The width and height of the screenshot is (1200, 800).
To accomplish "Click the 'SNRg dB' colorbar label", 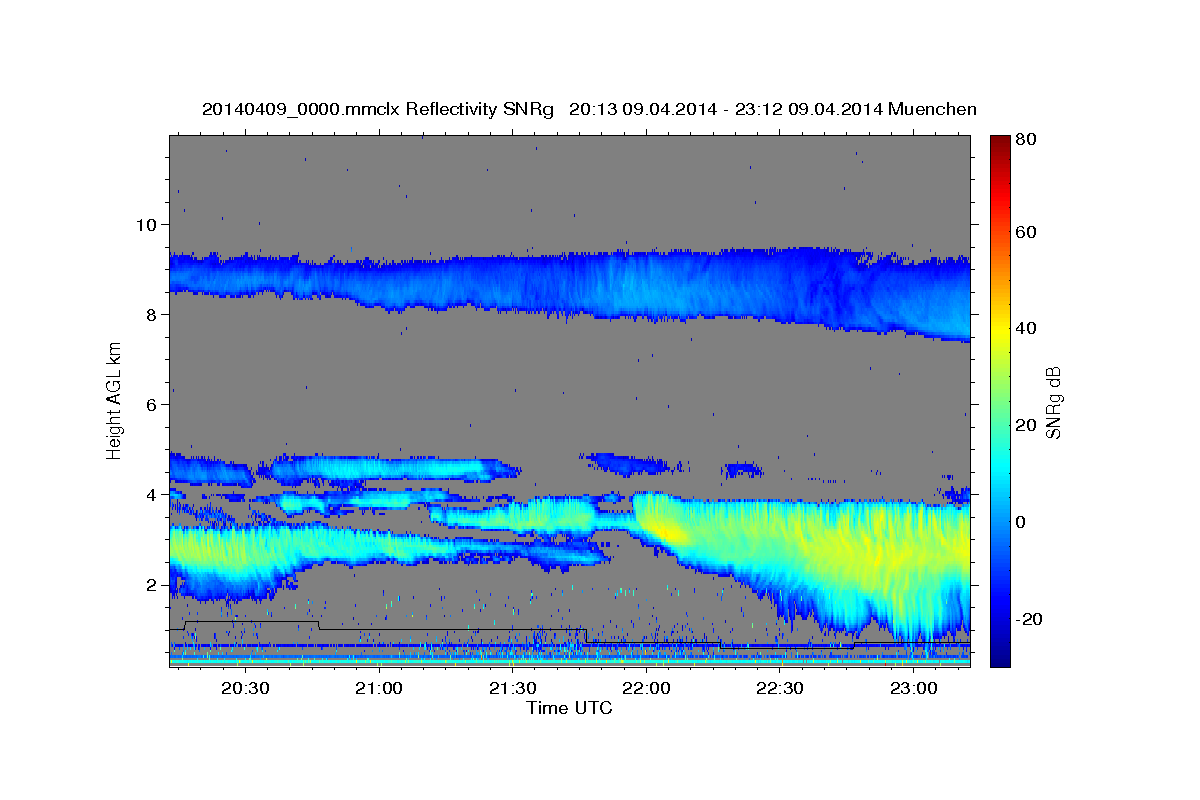I will 1053,402.
